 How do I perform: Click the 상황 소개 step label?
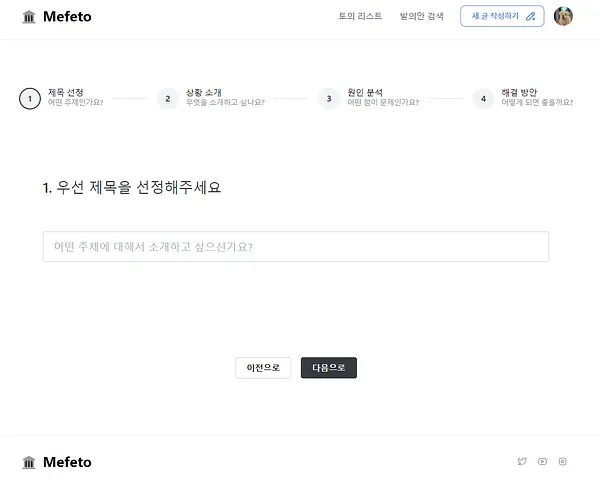[204, 93]
